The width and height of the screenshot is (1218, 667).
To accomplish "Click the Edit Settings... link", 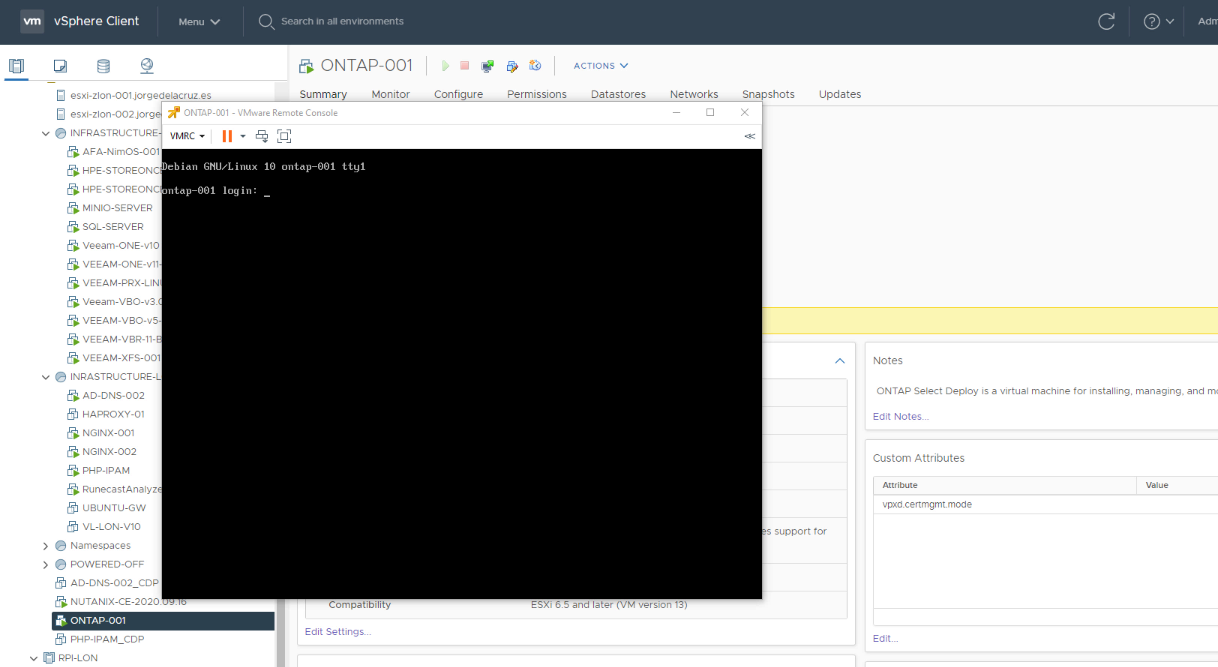I will click(x=338, y=632).
